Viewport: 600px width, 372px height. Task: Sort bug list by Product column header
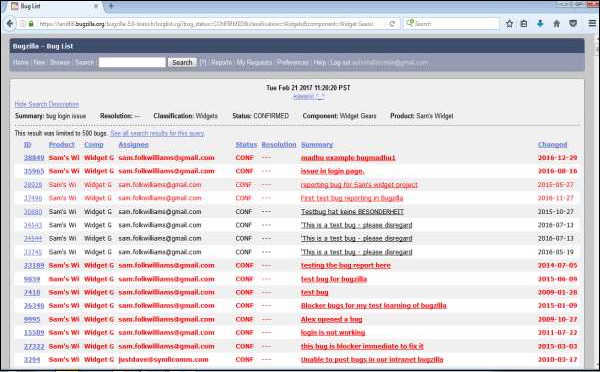coord(62,145)
